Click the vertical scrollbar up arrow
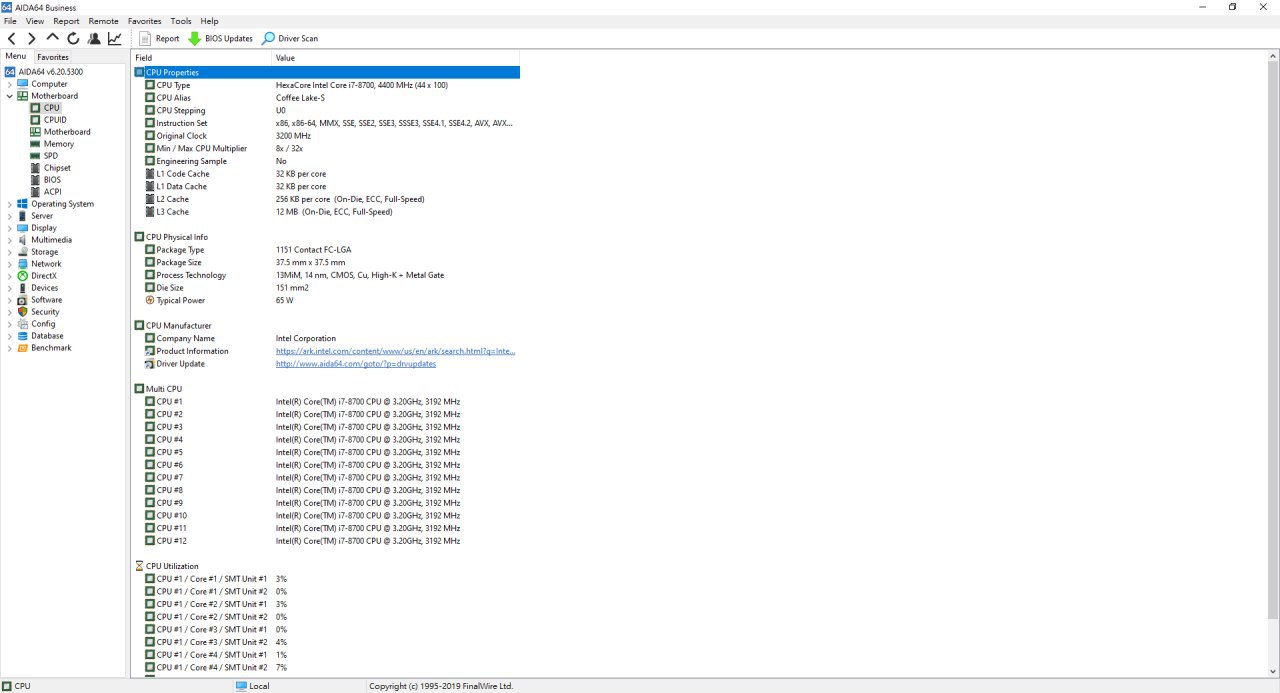This screenshot has height=693, width=1280. 1273,57
